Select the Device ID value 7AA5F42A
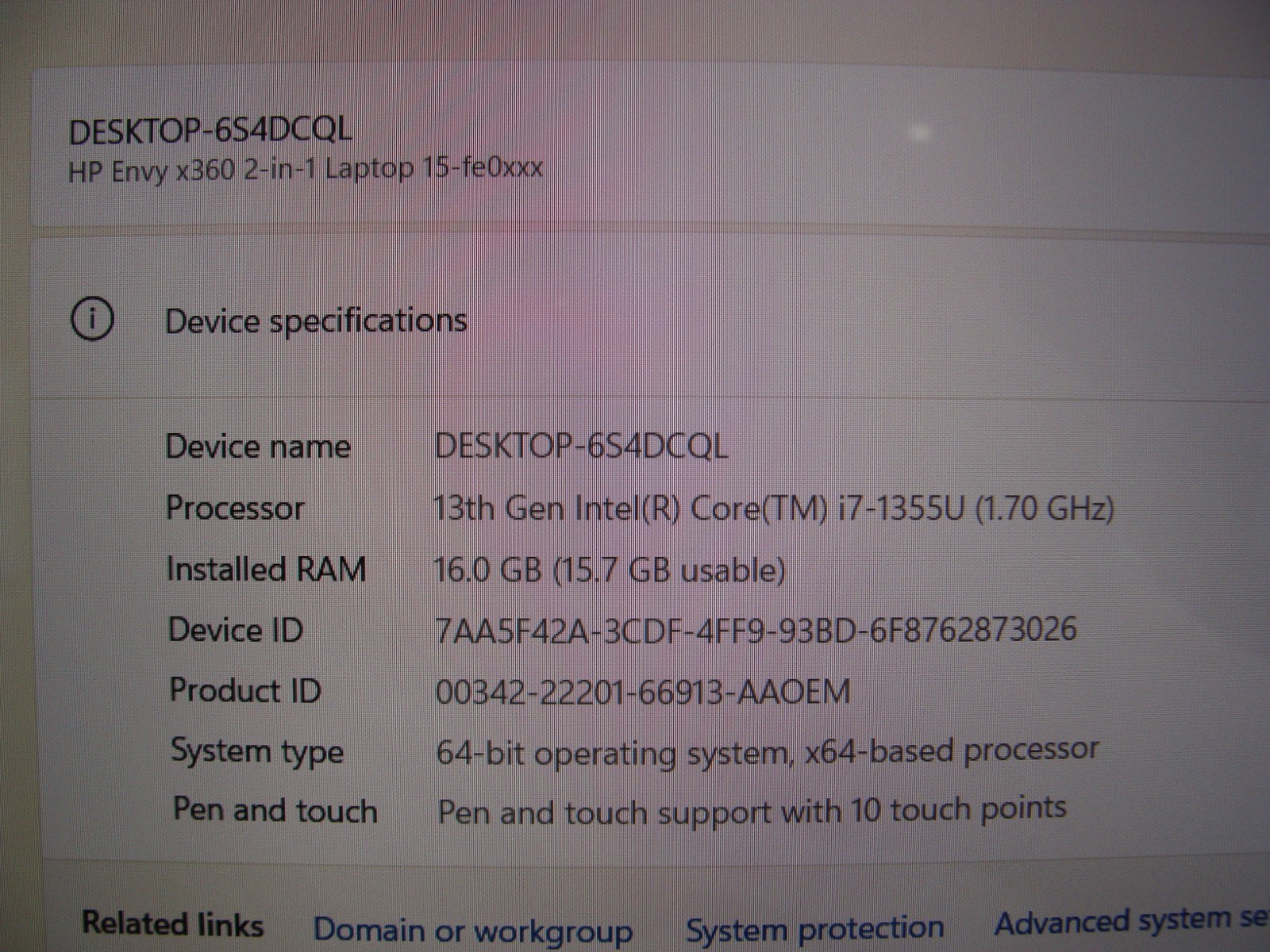 coord(756,630)
